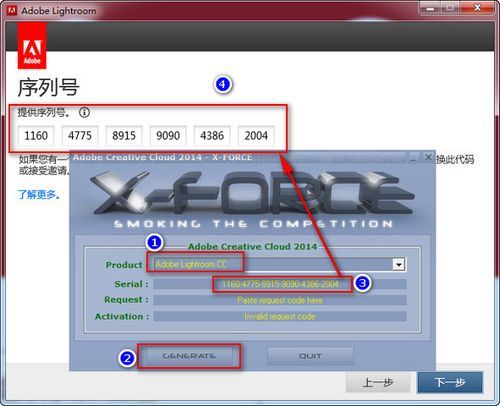Click the QUIT button
This screenshot has height=406, width=500.
point(310,356)
